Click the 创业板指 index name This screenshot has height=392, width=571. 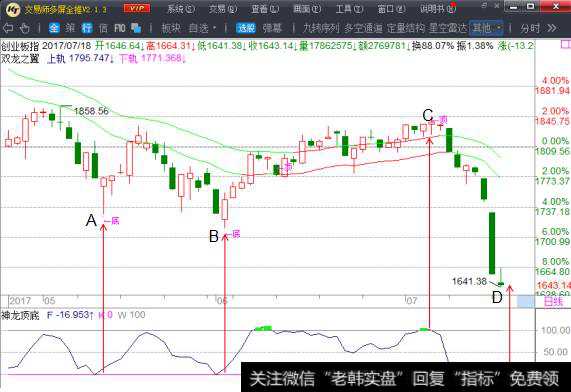[x=20, y=46]
